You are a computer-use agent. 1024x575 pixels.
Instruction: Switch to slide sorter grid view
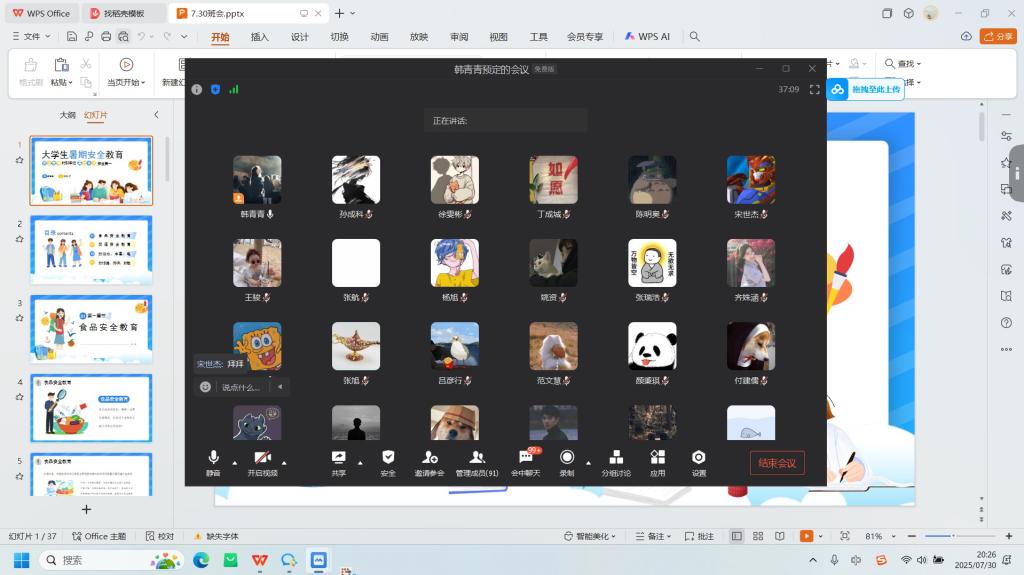coord(758,536)
